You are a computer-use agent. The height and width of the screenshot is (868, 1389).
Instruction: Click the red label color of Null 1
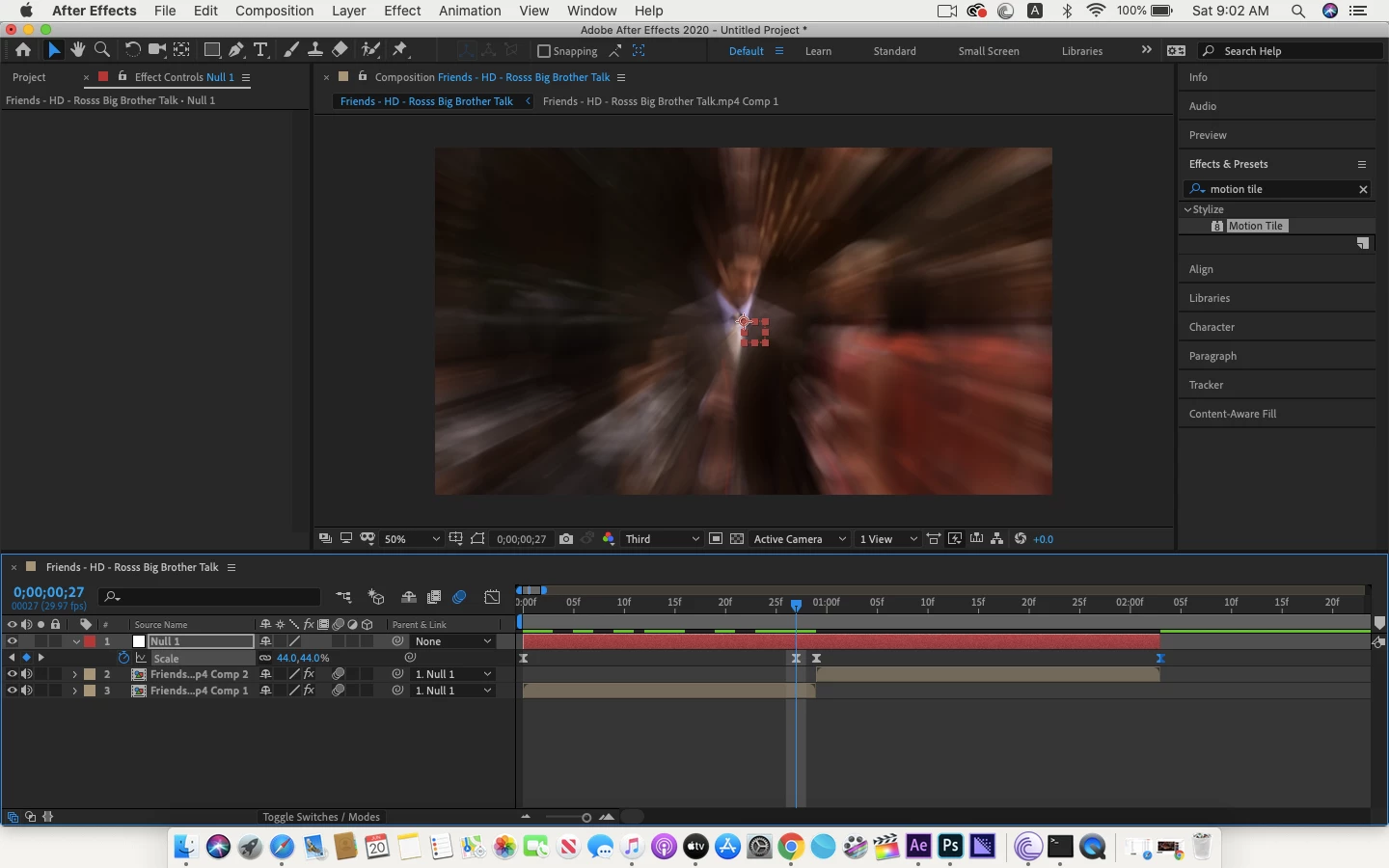pyautogui.click(x=90, y=641)
